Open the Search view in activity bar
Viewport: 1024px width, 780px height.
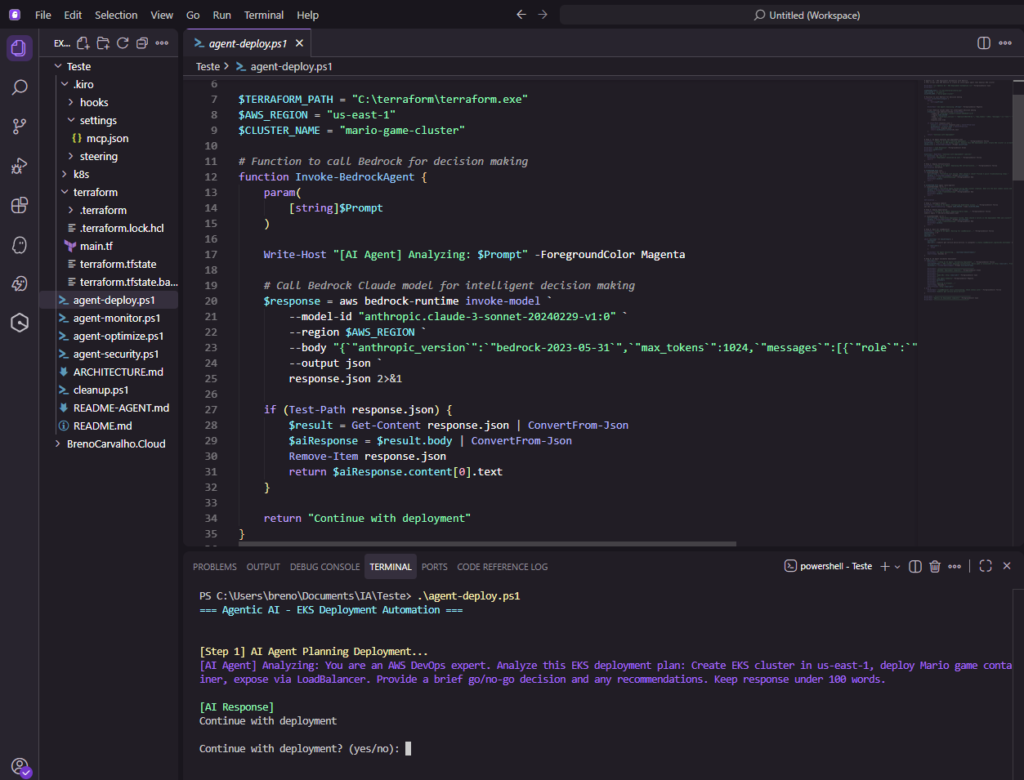(x=19, y=88)
